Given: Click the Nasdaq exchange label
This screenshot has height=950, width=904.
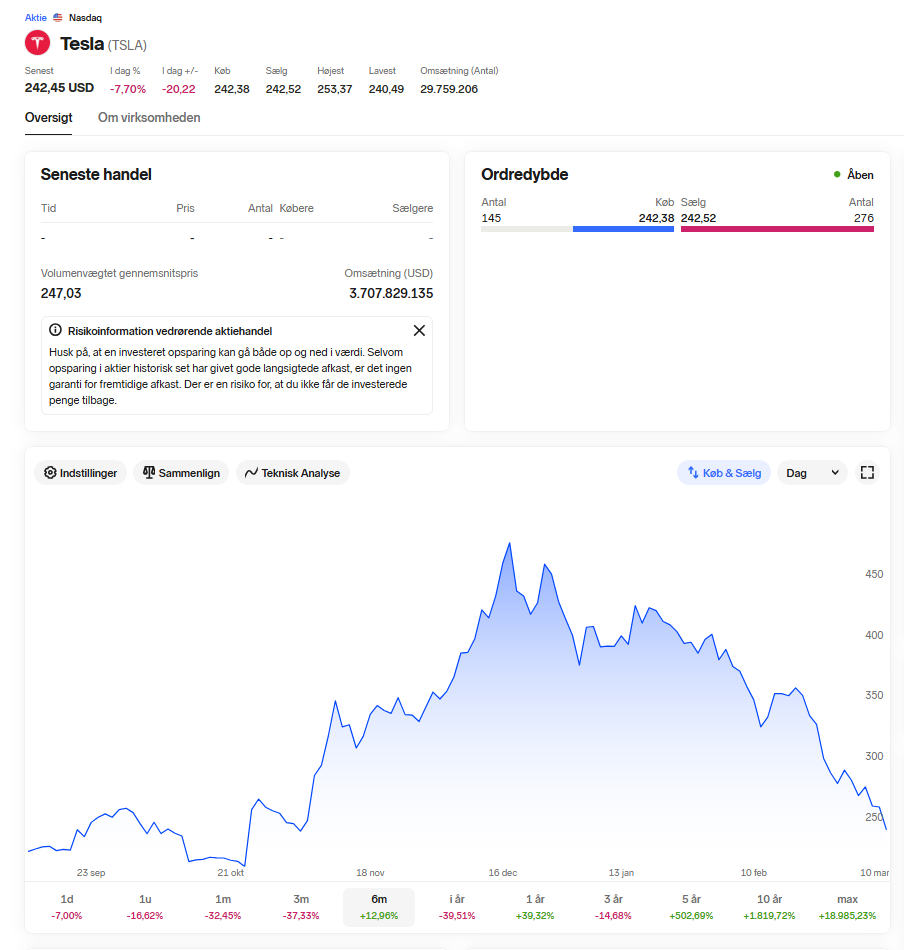Looking at the screenshot, I should [85, 18].
